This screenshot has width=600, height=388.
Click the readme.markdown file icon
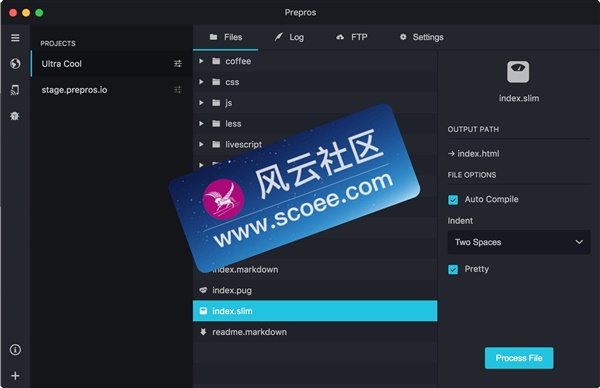[x=203, y=332]
